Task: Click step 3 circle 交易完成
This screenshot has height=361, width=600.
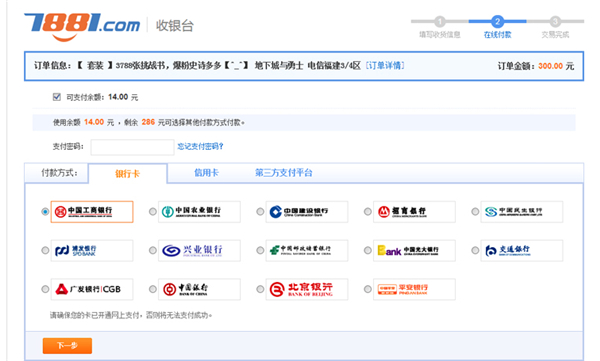Action: tap(555, 21)
